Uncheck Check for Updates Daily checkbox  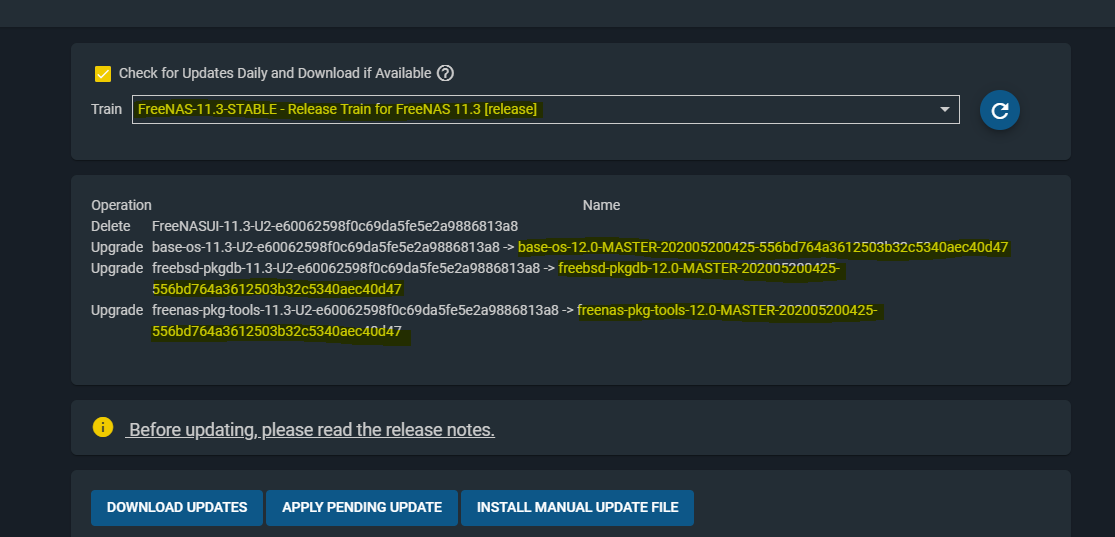pyautogui.click(x=103, y=74)
